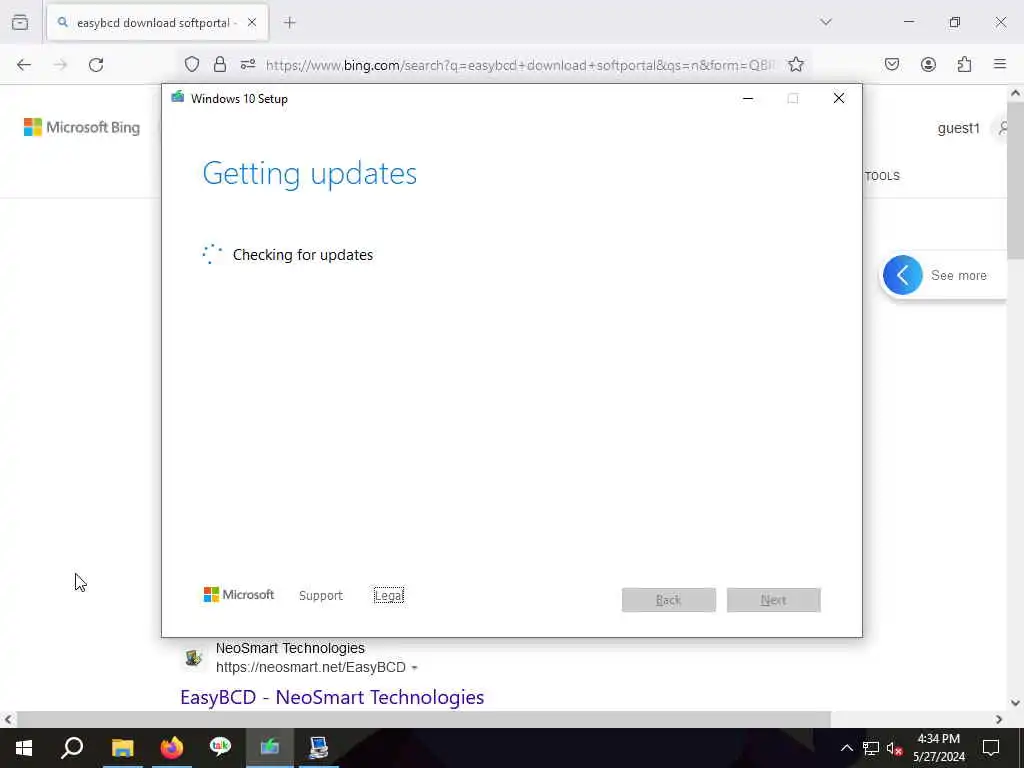Bookmark this page with the star icon

click(795, 64)
